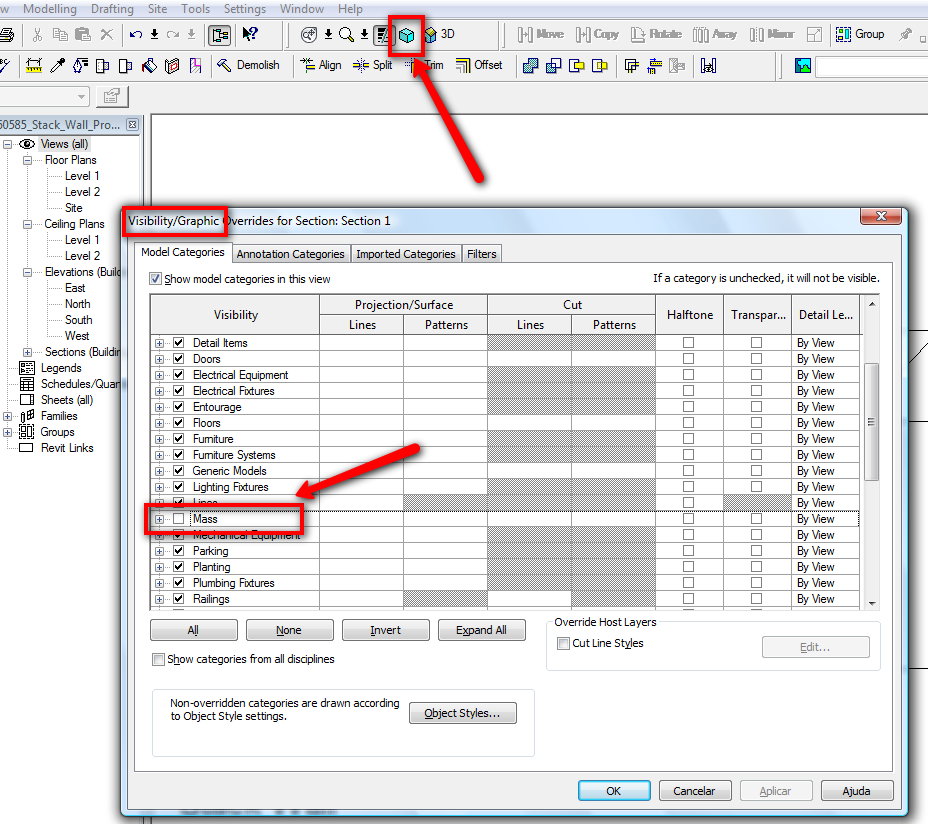Open the South elevation view
Image resolution: width=928 pixels, height=824 pixels.
78,320
